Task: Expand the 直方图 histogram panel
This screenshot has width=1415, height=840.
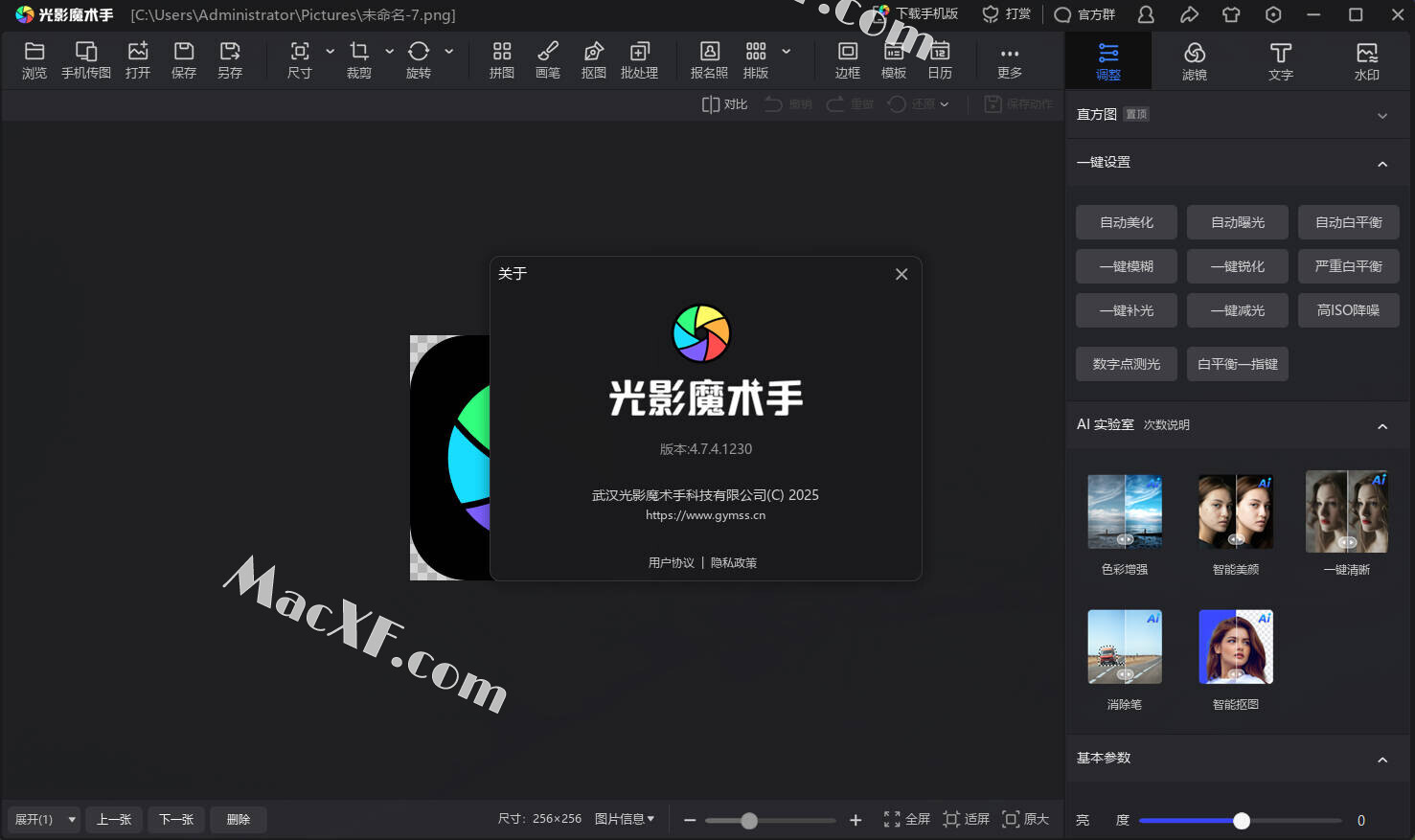Action: 1381,115
